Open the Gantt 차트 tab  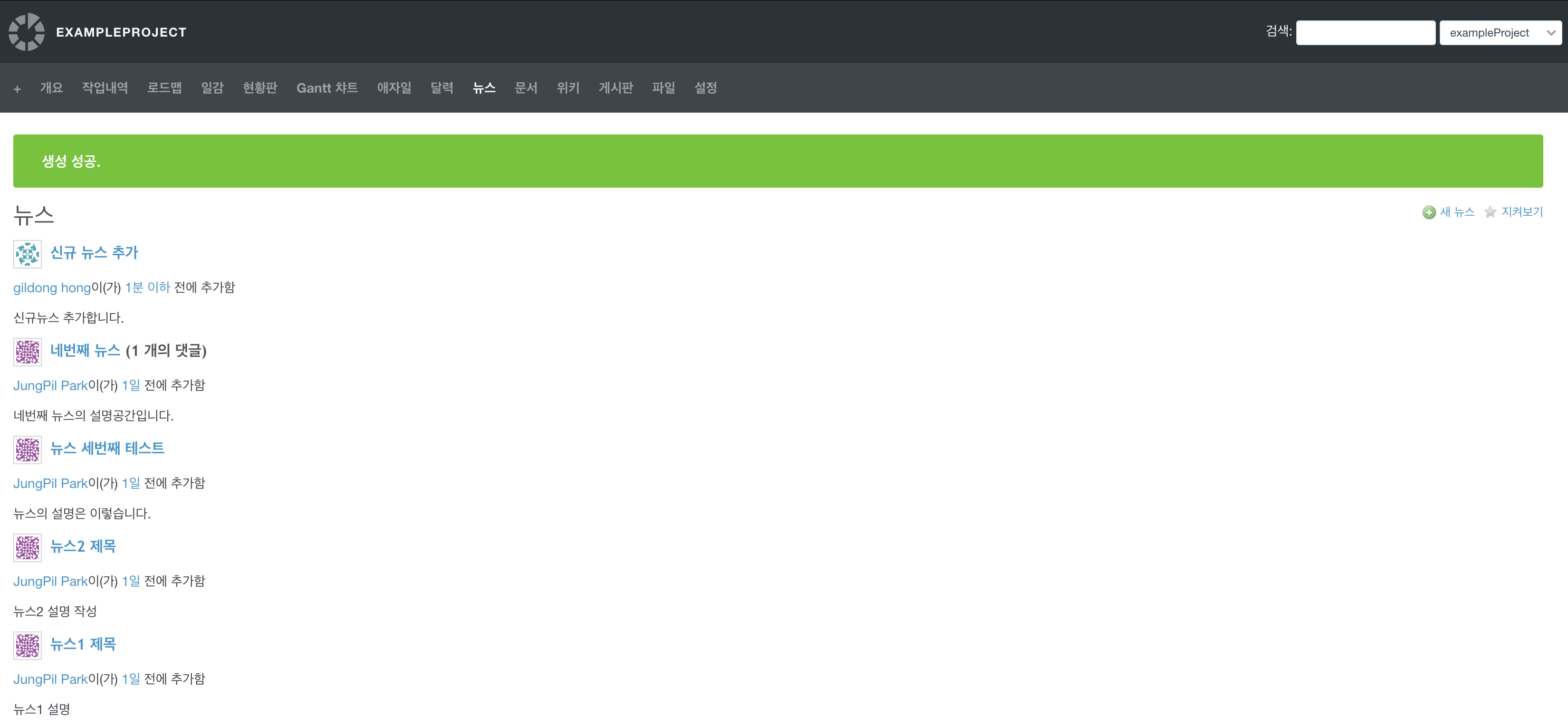[327, 88]
